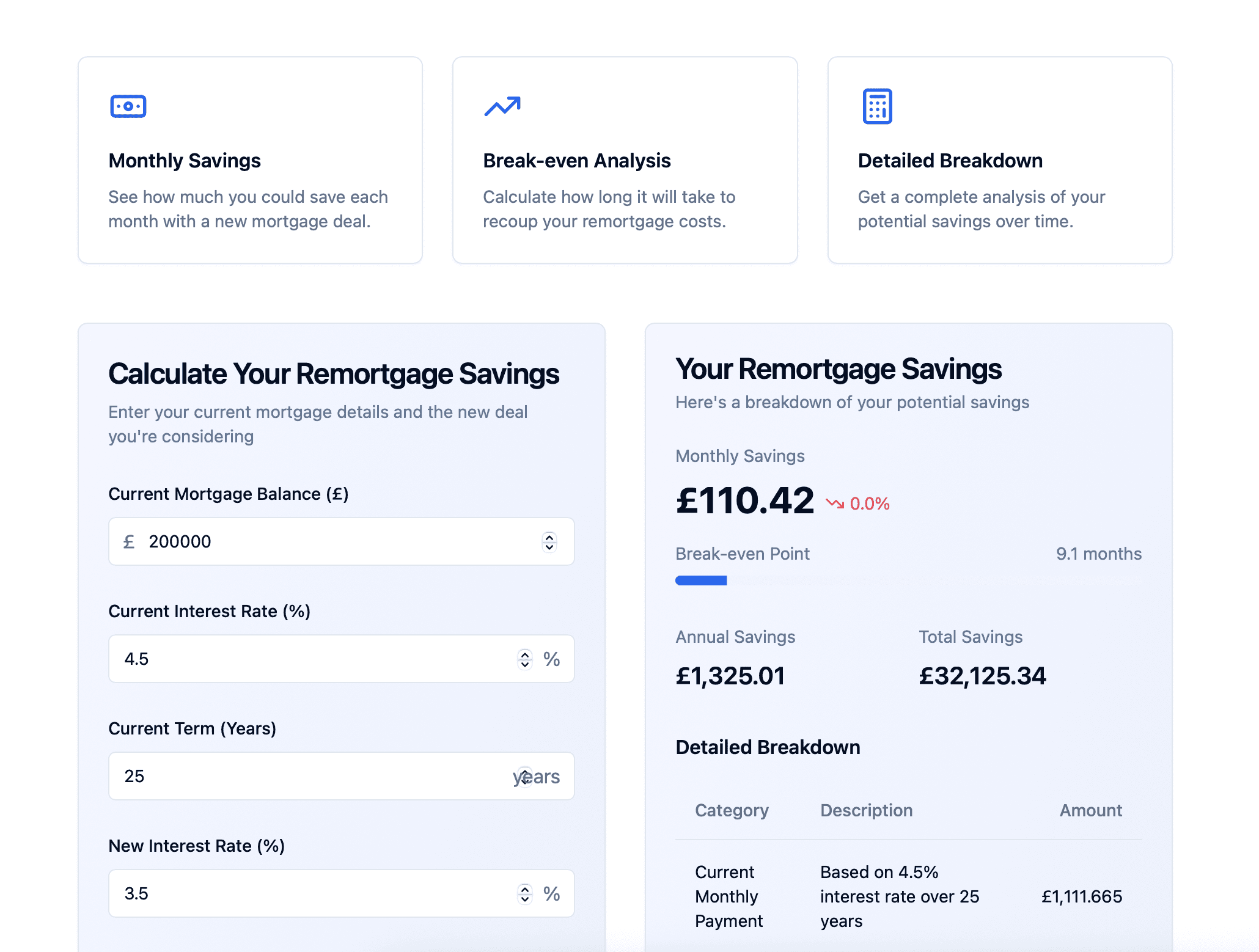Click the Break-even Analysis trend arrow icon
1259x952 pixels.
tap(502, 106)
